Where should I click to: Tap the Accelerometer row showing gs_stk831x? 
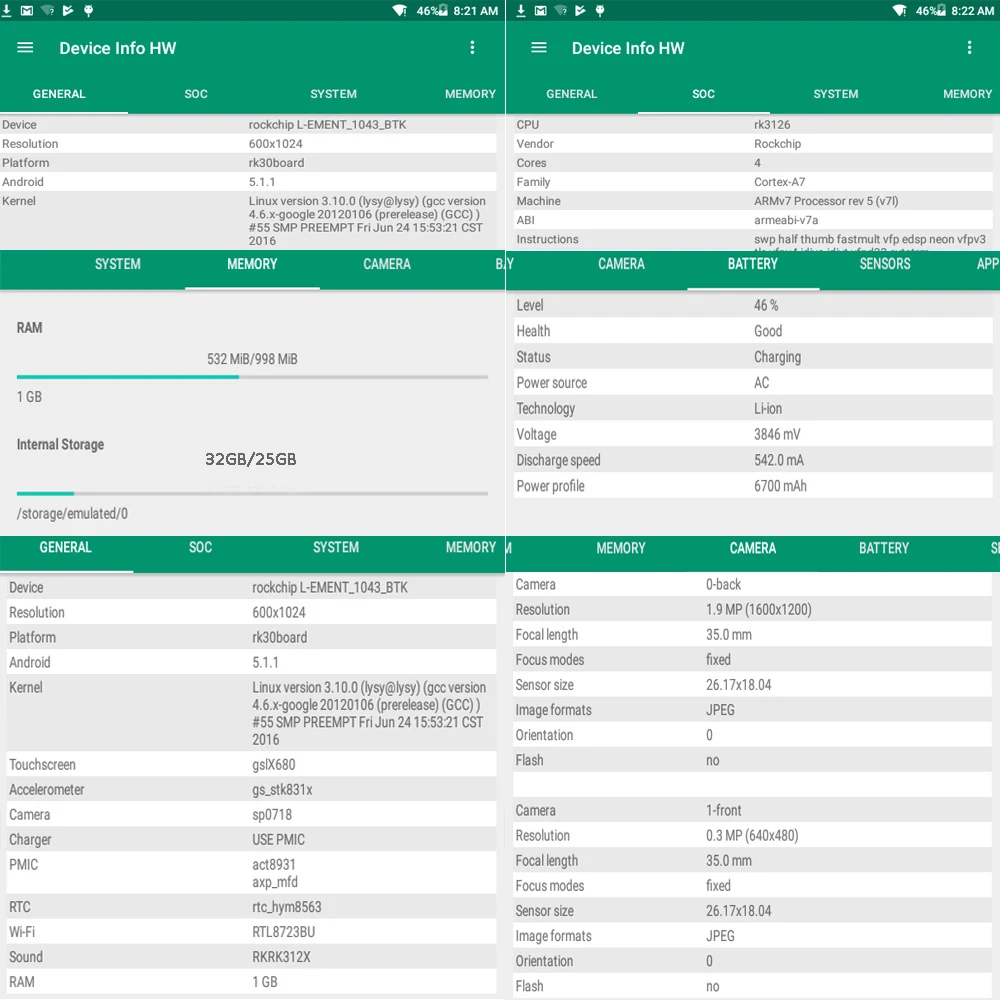point(251,790)
